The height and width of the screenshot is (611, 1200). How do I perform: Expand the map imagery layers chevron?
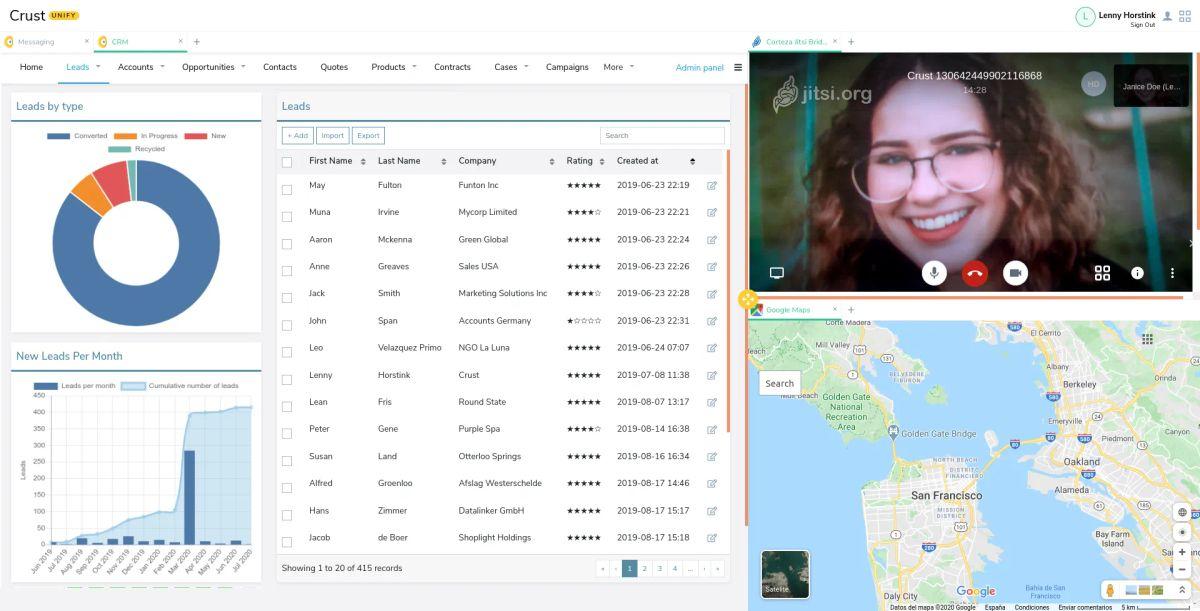1182,590
